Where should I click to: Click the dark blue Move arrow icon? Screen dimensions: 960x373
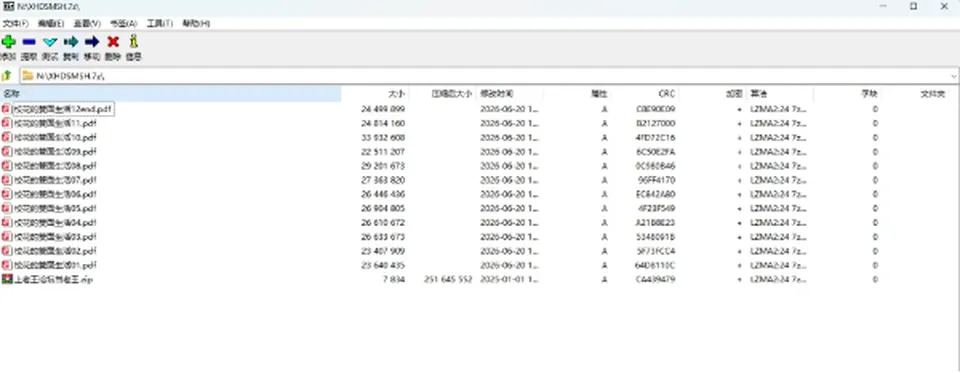pyautogui.click(x=92, y=42)
